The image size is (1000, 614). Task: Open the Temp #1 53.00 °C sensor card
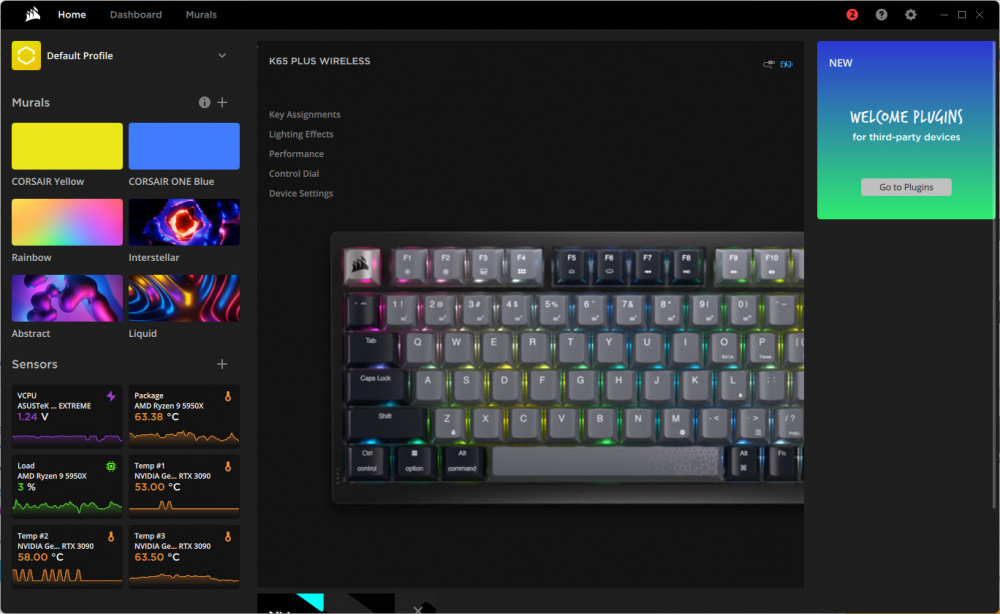[x=184, y=486]
